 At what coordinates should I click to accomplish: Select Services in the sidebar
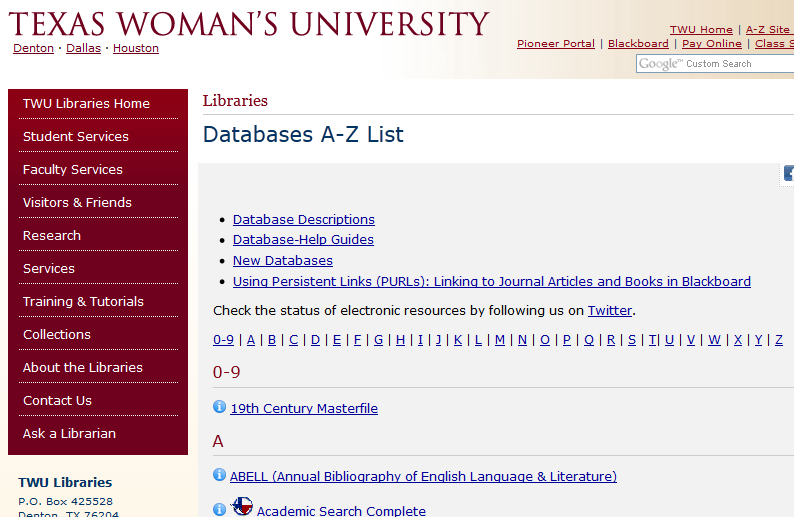click(49, 268)
